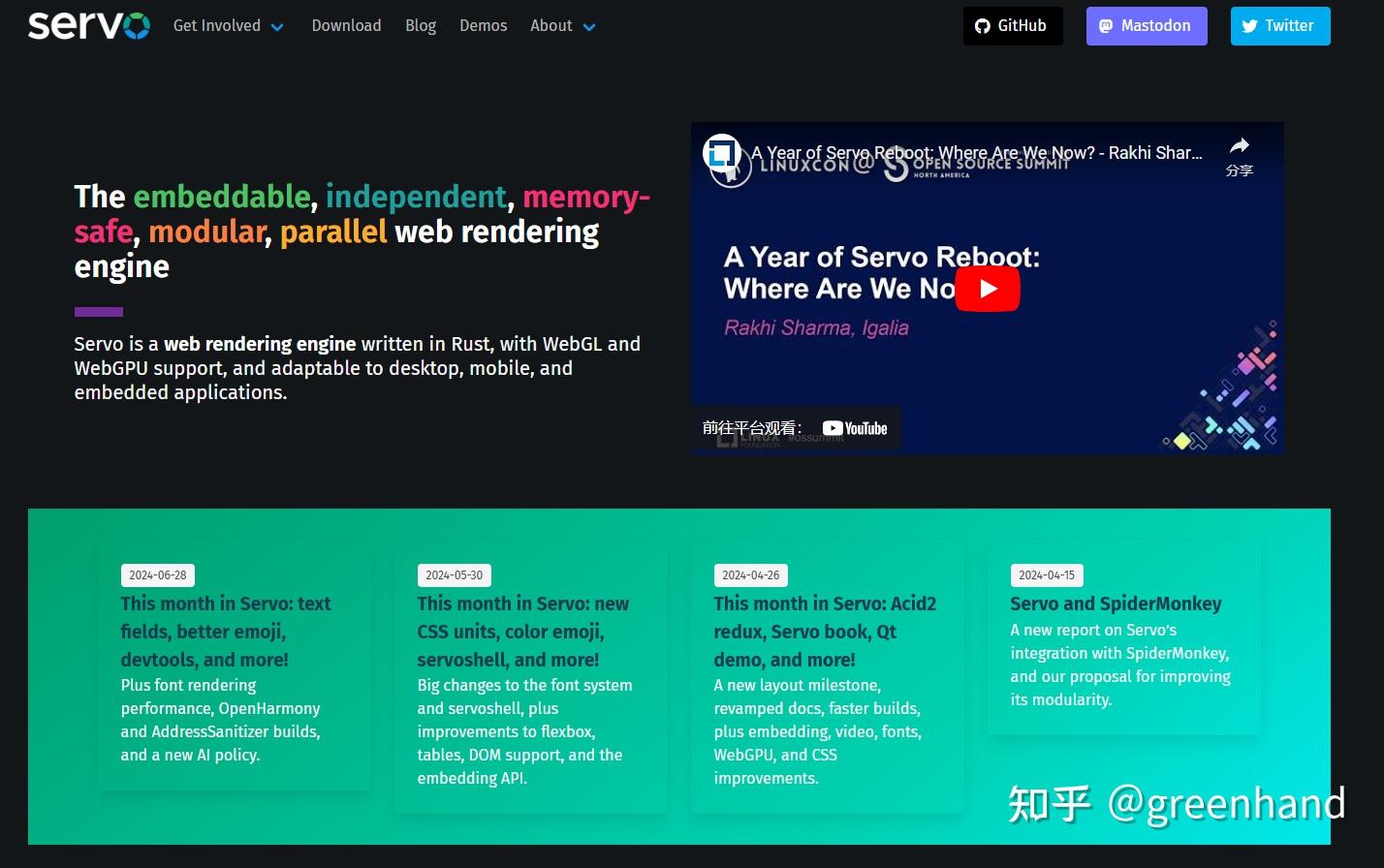Click the Mastodon icon in the header
The height and width of the screenshot is (868, 1384).
(1106, 26)
